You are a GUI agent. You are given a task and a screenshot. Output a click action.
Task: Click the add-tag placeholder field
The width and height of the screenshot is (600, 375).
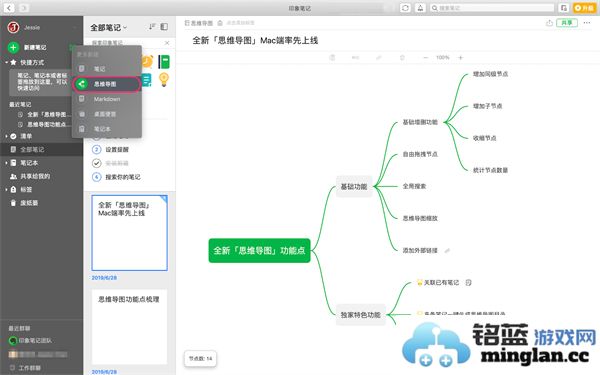[240, 23]
